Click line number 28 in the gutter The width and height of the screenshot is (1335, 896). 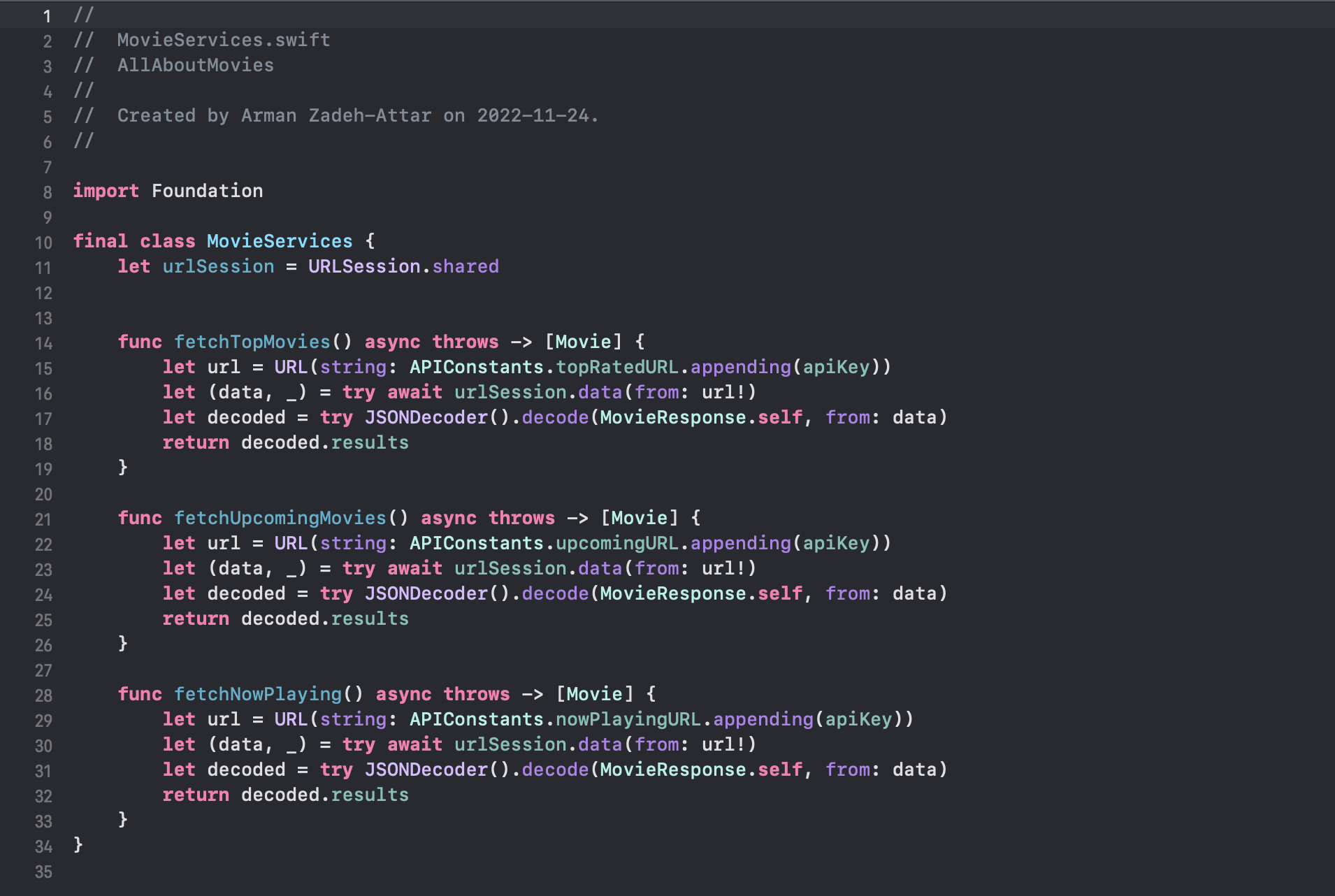coord(43,695)
